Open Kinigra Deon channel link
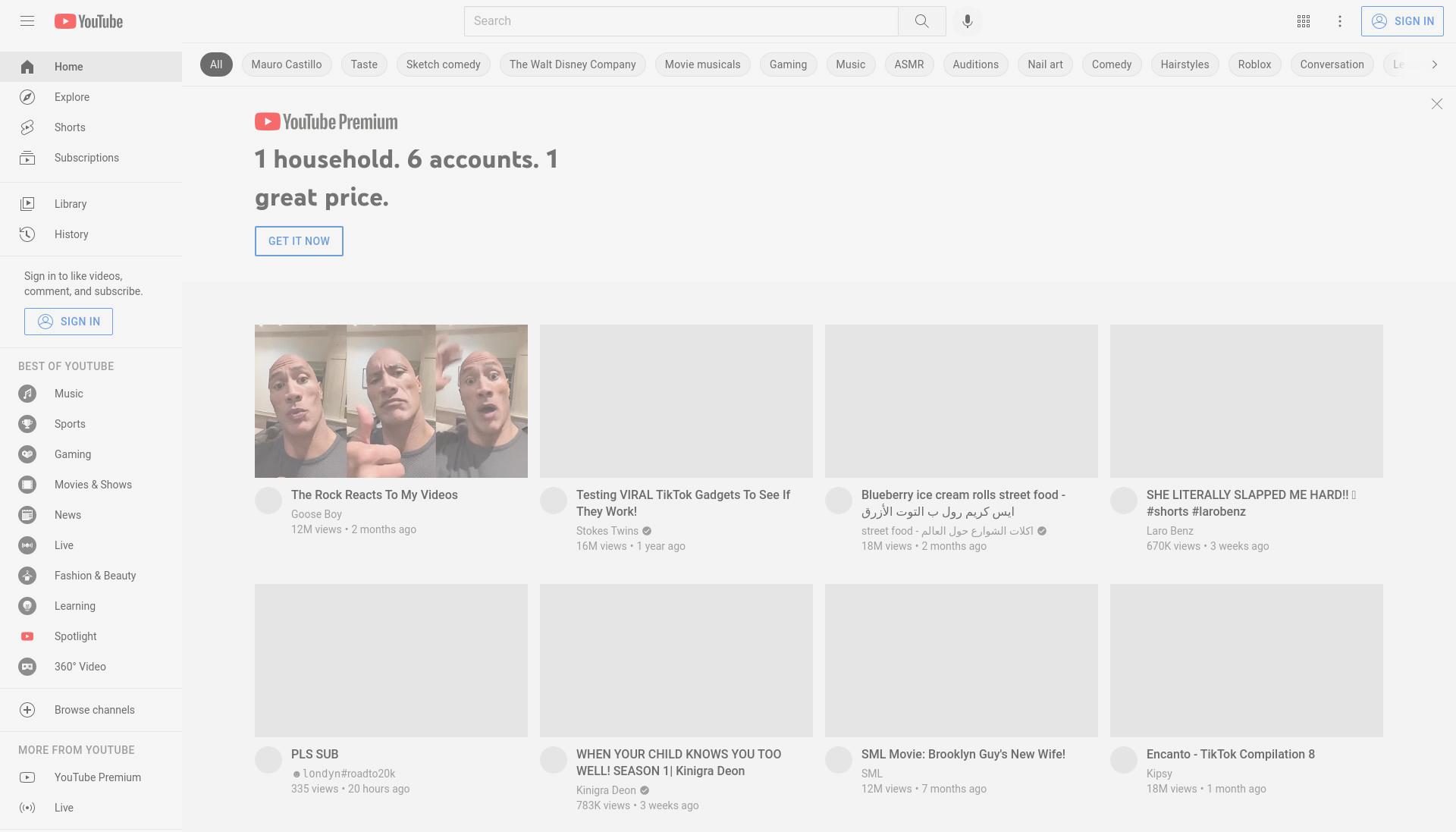1456x832 pixels. pyautogui.click(x=606, y=790)
